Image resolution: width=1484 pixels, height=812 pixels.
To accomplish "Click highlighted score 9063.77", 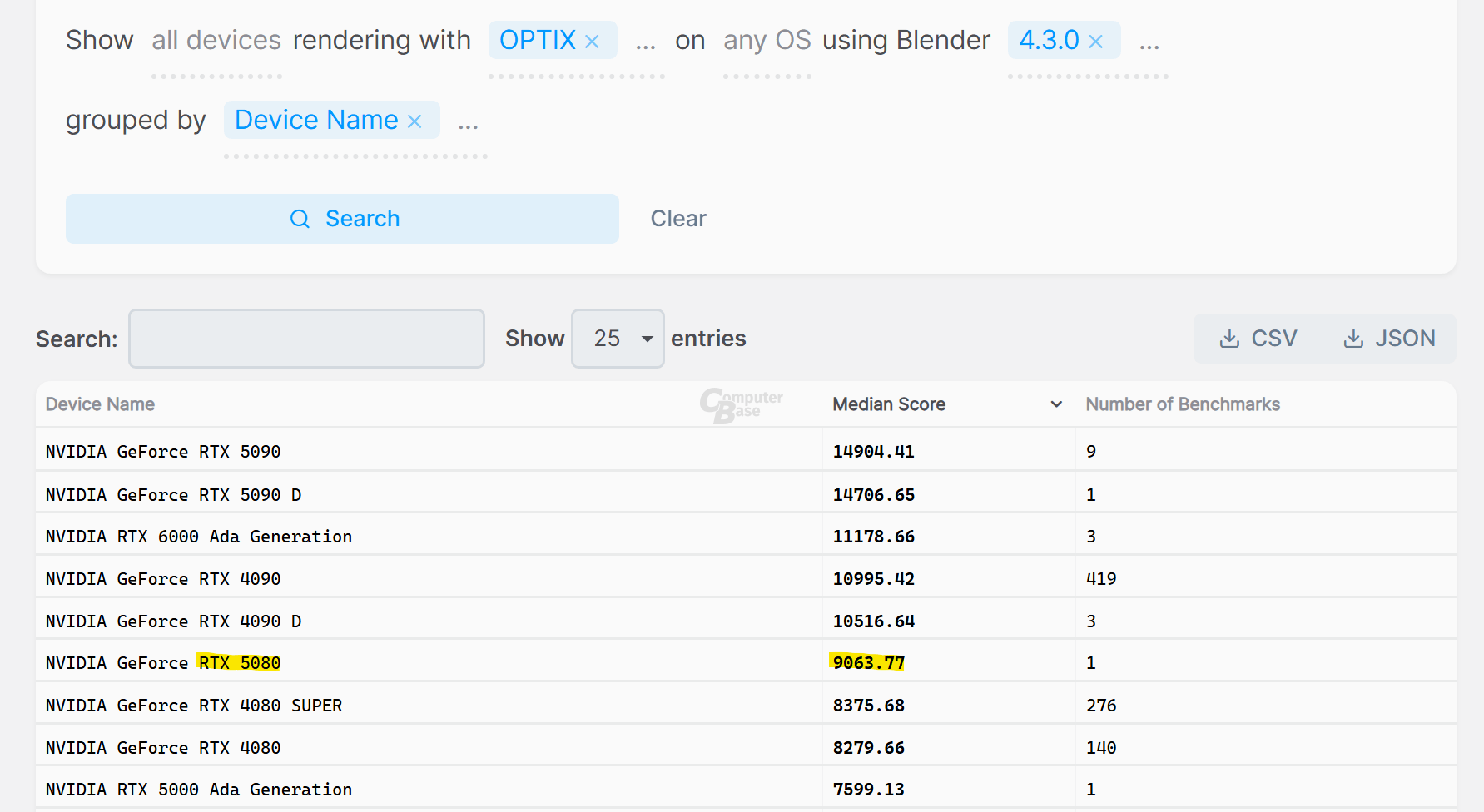I will tap(868, 663).
